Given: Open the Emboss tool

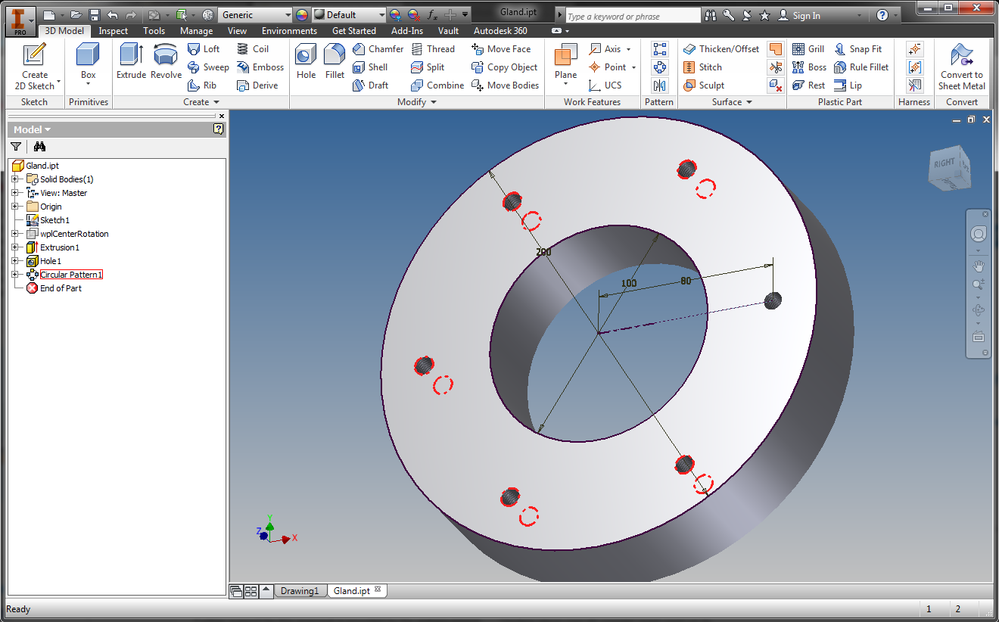Looking at the screenshot, I should (260, 67).
